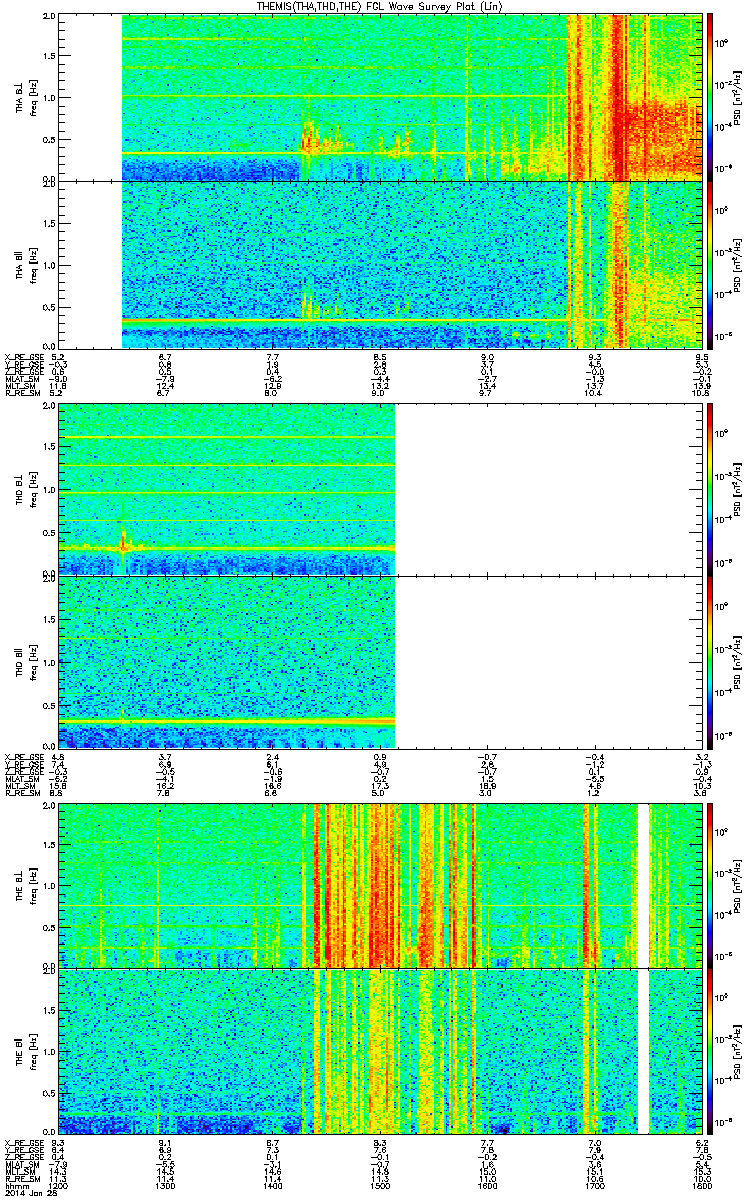The image size is (750, 1200).
Task: Click the THA BL spectrogram panel
Action: point(379,98)
